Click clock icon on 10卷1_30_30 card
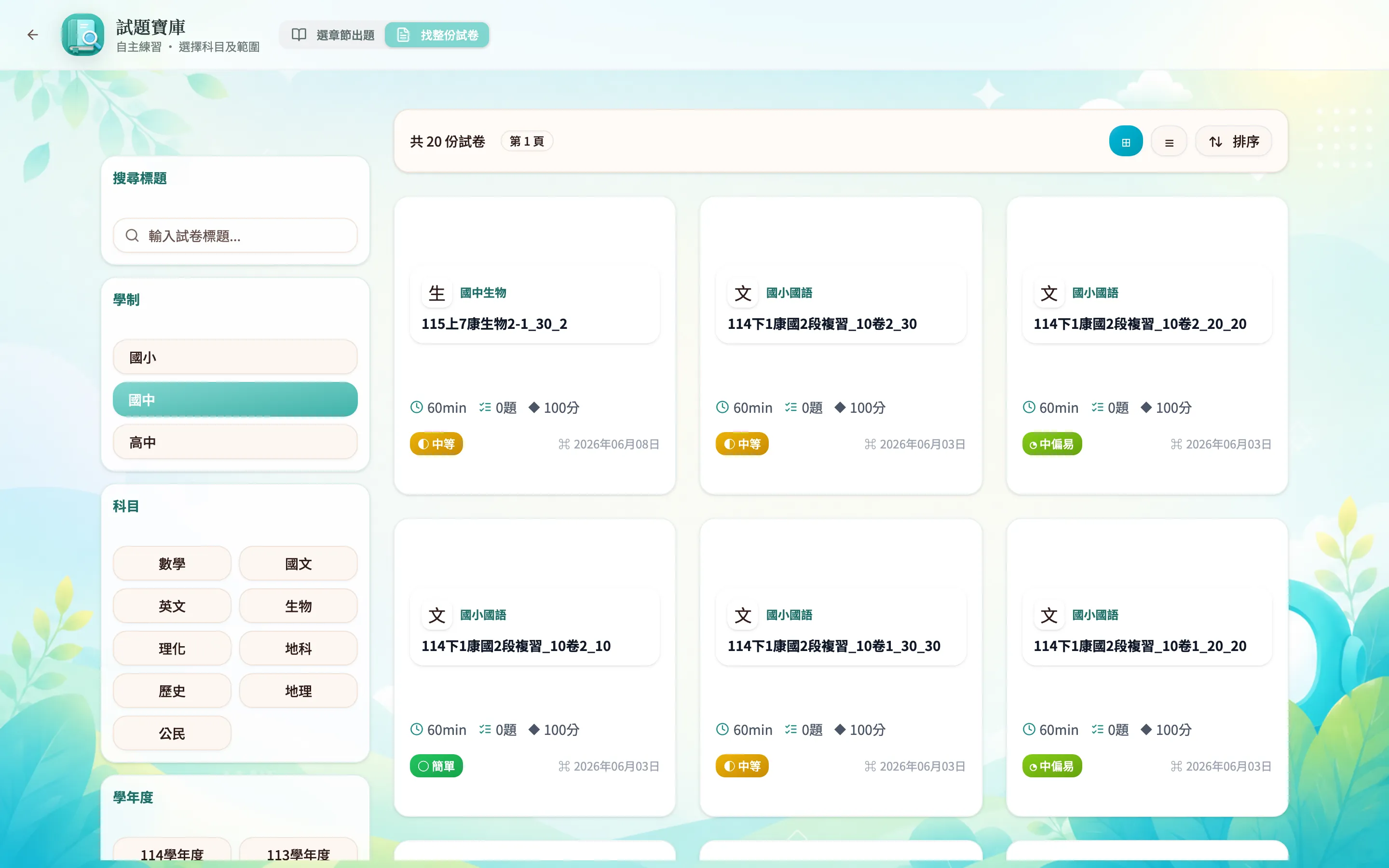This screenshot has height=868, width=1389. point(722,729)
